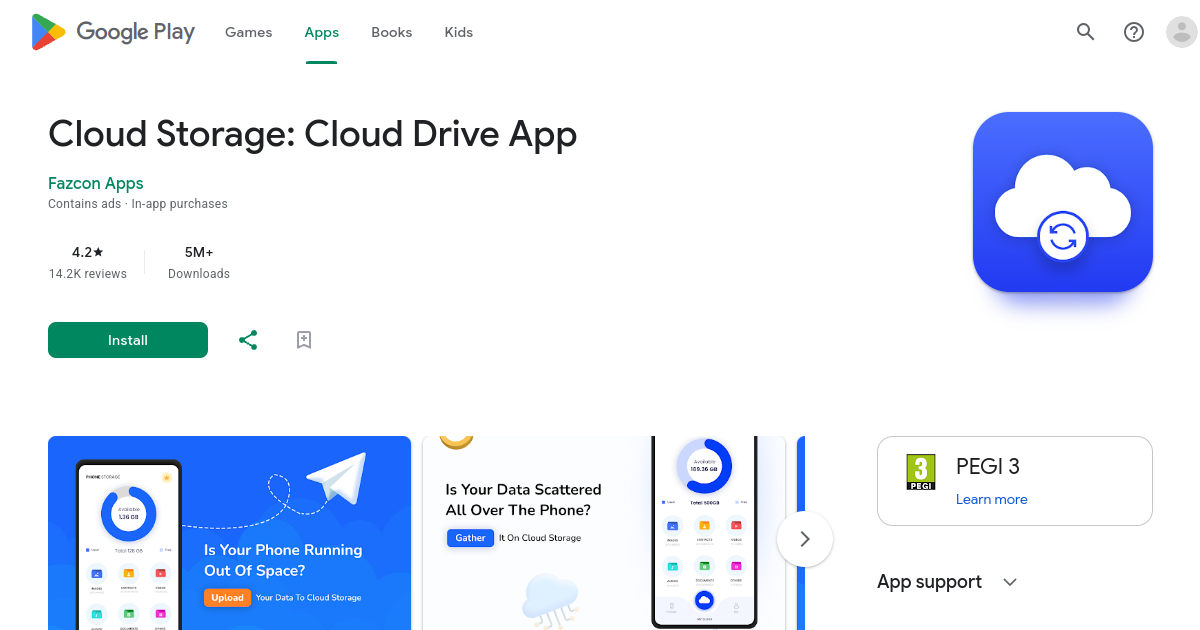Switch to the Games tab
Viewport: 1200px width, 630px height.
[248, 32]
